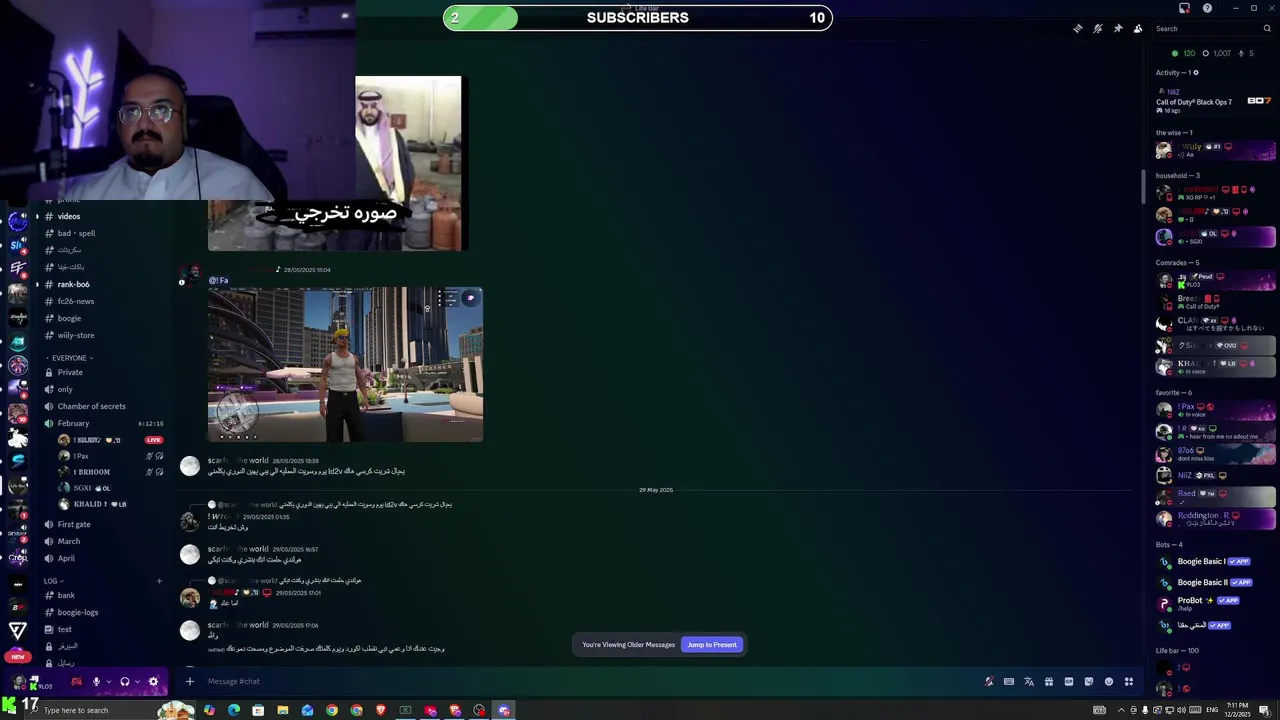Image resolution: width=1280 pixels, height=720 pixels.
Task: Open NiiZ Call of Duty Black Ops 7 activity
Action: [x=1214, y=101]
